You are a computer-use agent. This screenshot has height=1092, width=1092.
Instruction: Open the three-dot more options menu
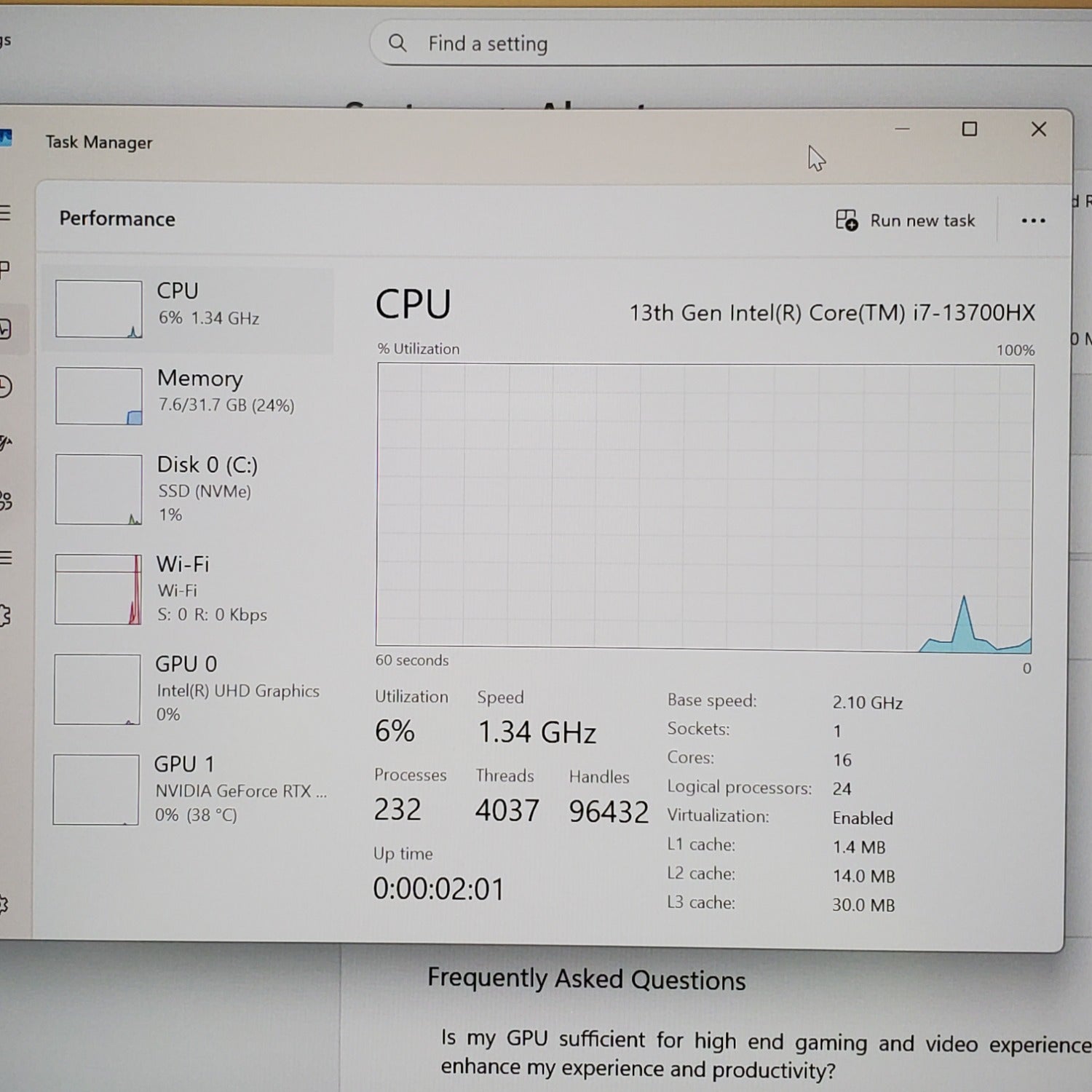point(1033,221)
